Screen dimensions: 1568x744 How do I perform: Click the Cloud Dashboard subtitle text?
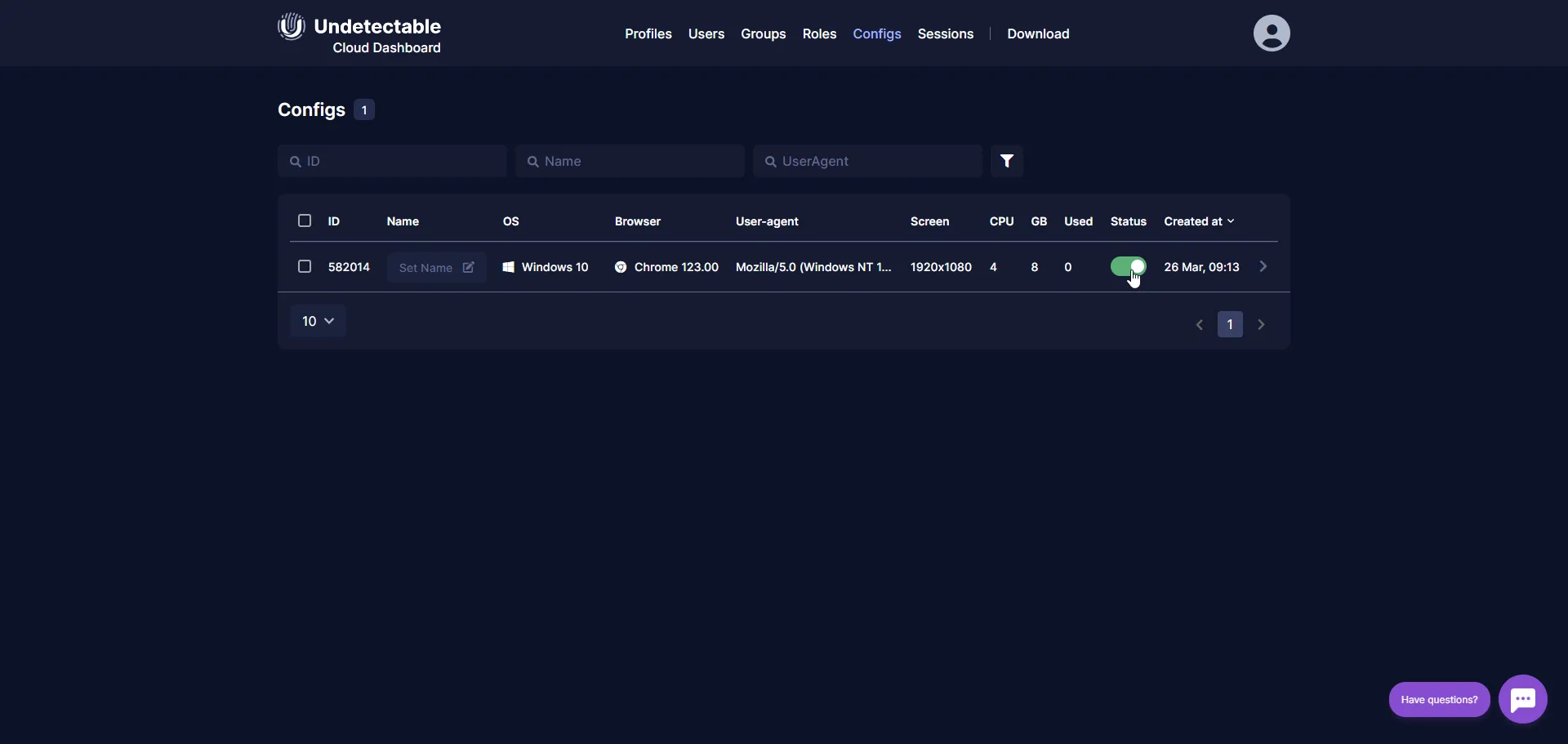pyautogui.click(x=386, y=47)
